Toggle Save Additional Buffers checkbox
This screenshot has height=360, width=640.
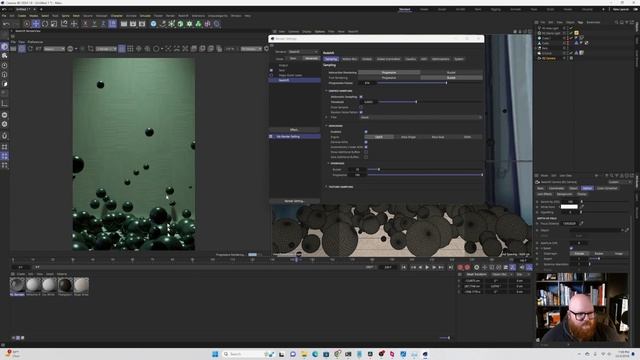coord(366,157)
